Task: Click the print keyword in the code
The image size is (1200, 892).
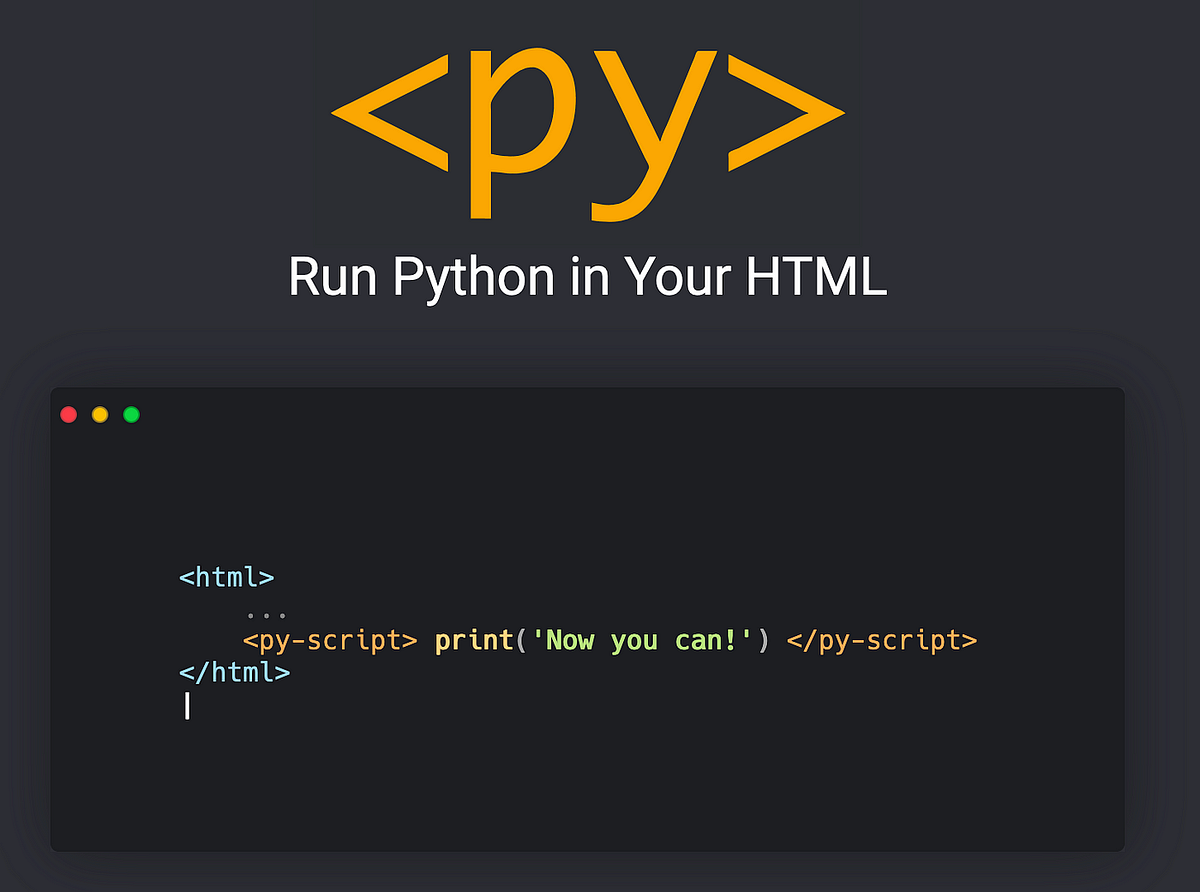Action: 474,641
